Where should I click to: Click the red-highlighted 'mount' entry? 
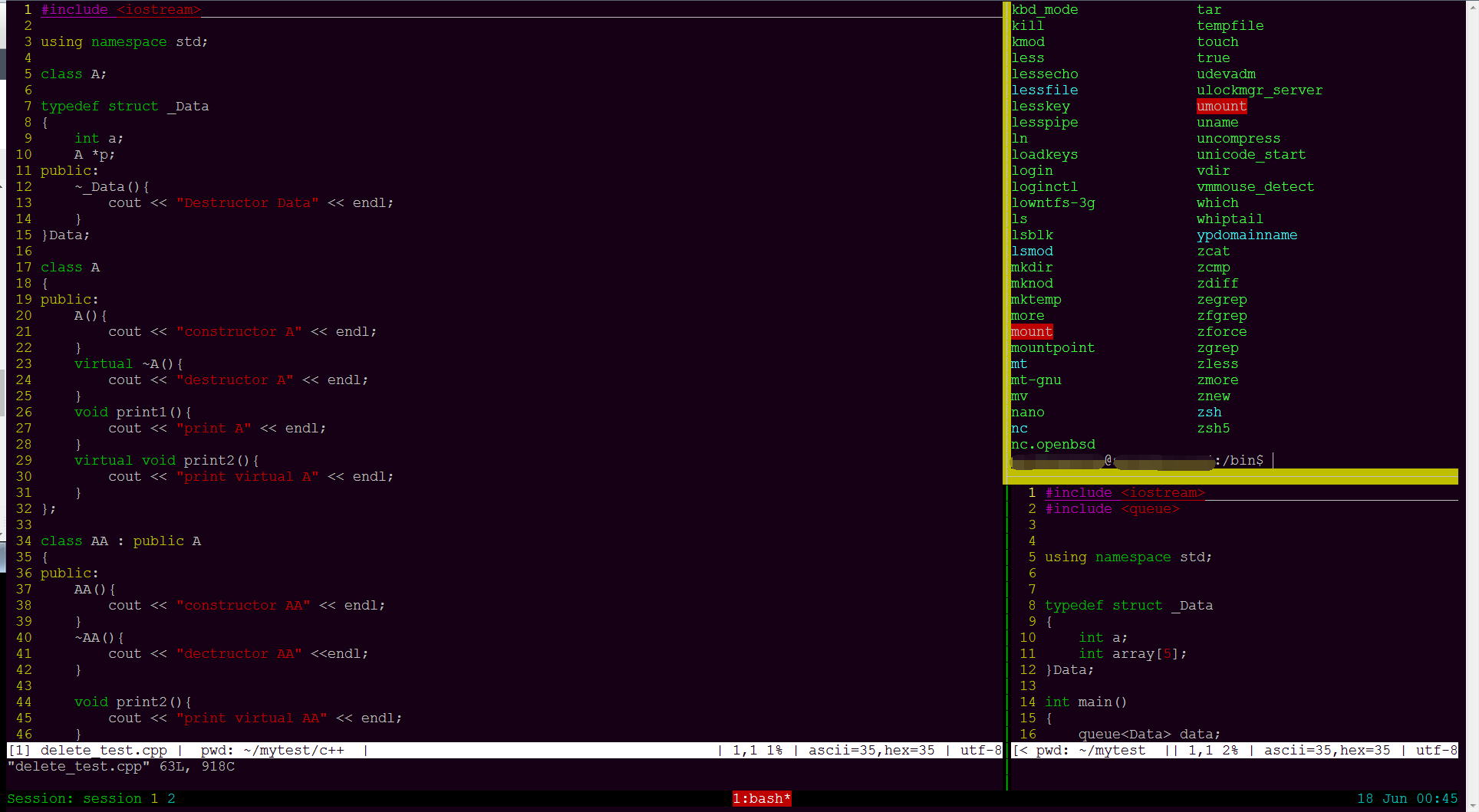(x=1032, y=331)
